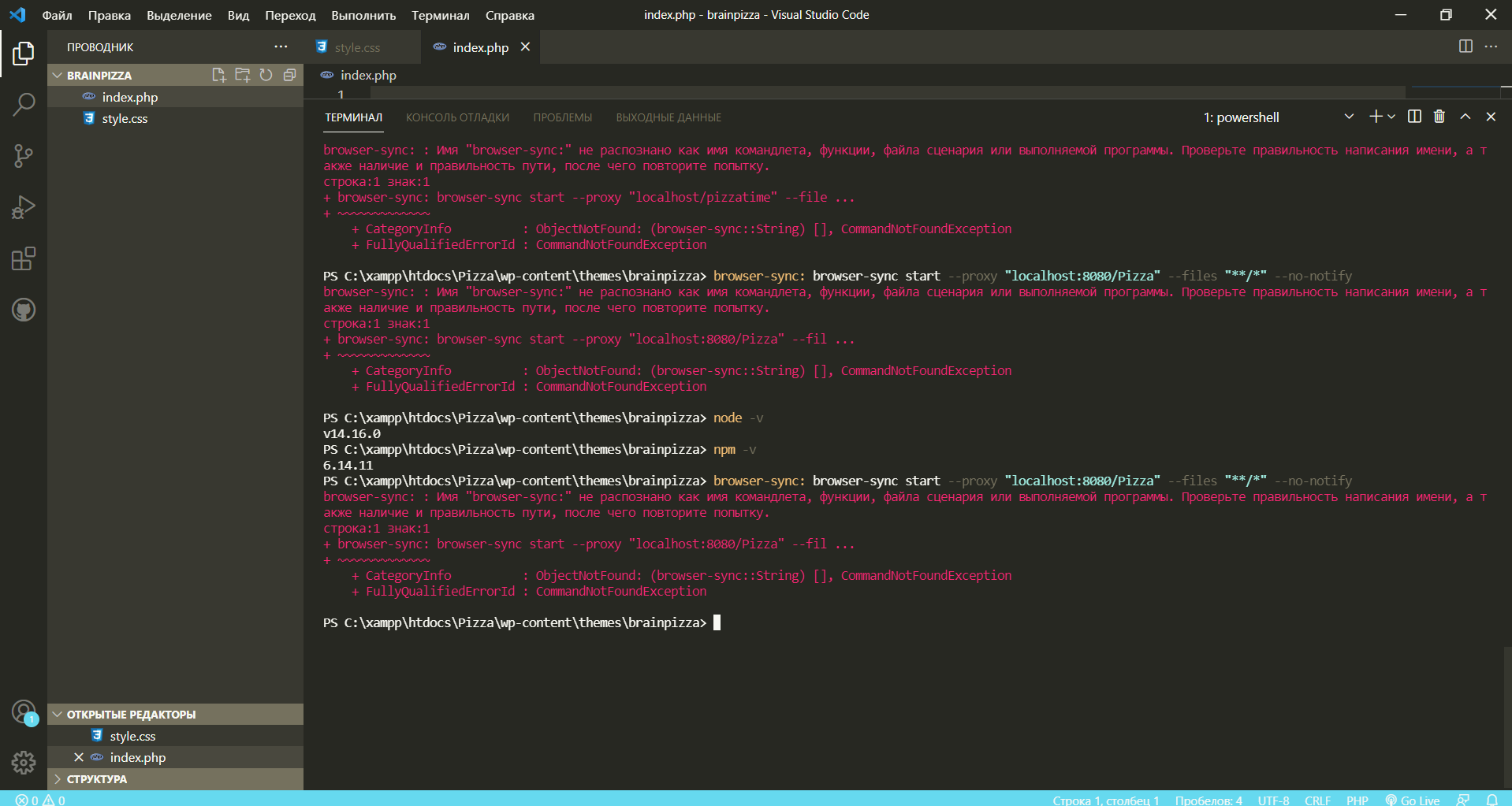
Task: Open the Explorer view in activity bar
Action: click(24, 53)
